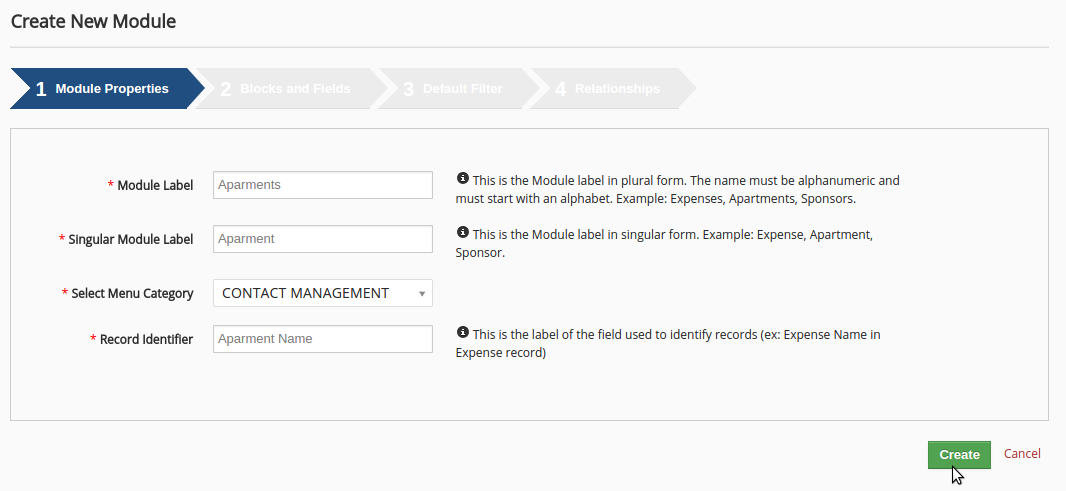Click the "Select Menu Category" label

pyautogui.click(x=132, y=294)
